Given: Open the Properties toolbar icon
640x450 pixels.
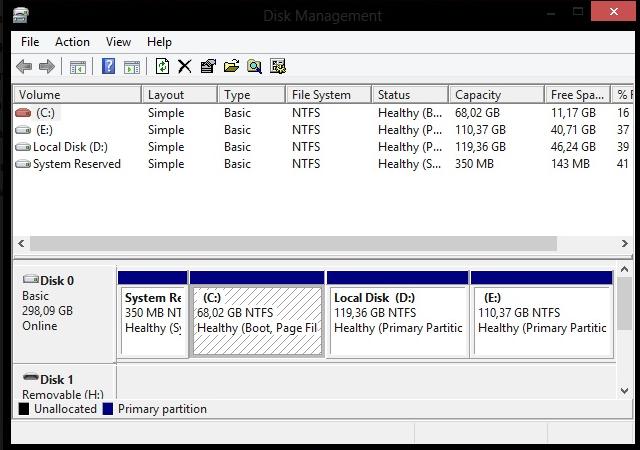Looking at the screenshot, I should click(x=208, y=66).
